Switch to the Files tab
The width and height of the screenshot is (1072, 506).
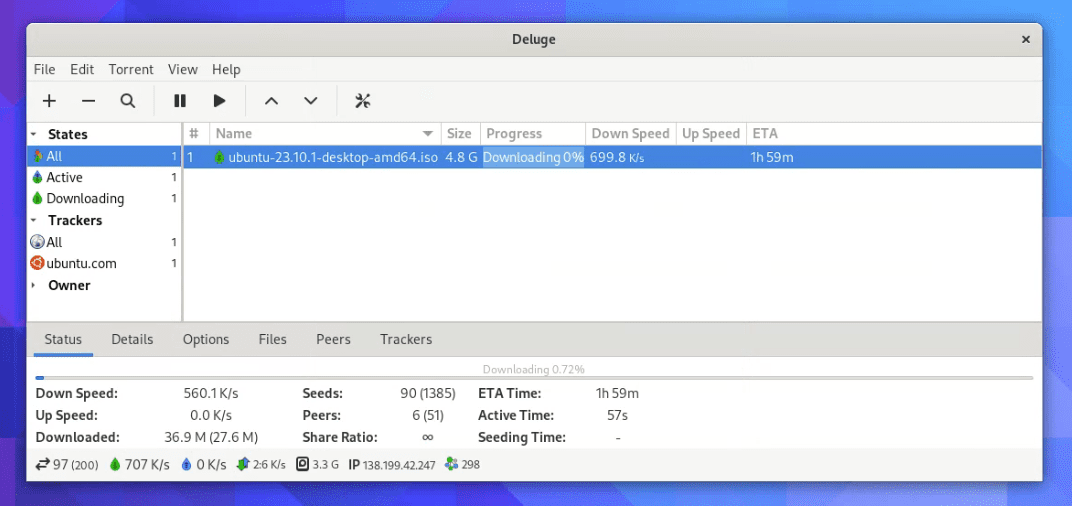(x=272, y=339)
